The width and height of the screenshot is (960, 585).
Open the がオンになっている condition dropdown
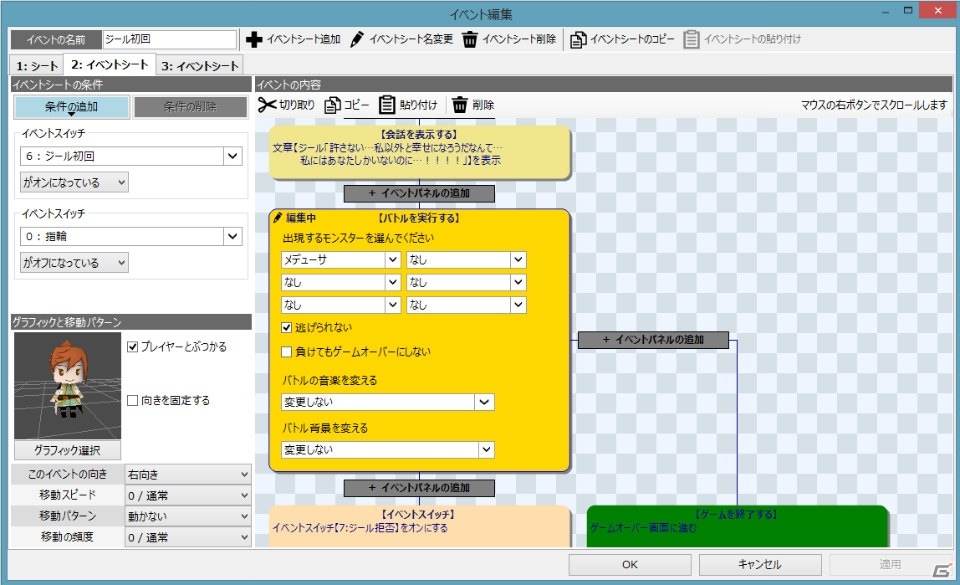pos(74,182)
